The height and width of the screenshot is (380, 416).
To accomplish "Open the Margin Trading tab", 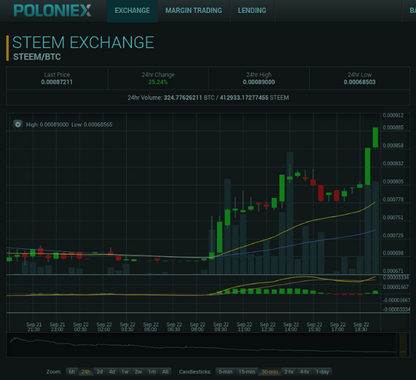I will click(194, 11).
